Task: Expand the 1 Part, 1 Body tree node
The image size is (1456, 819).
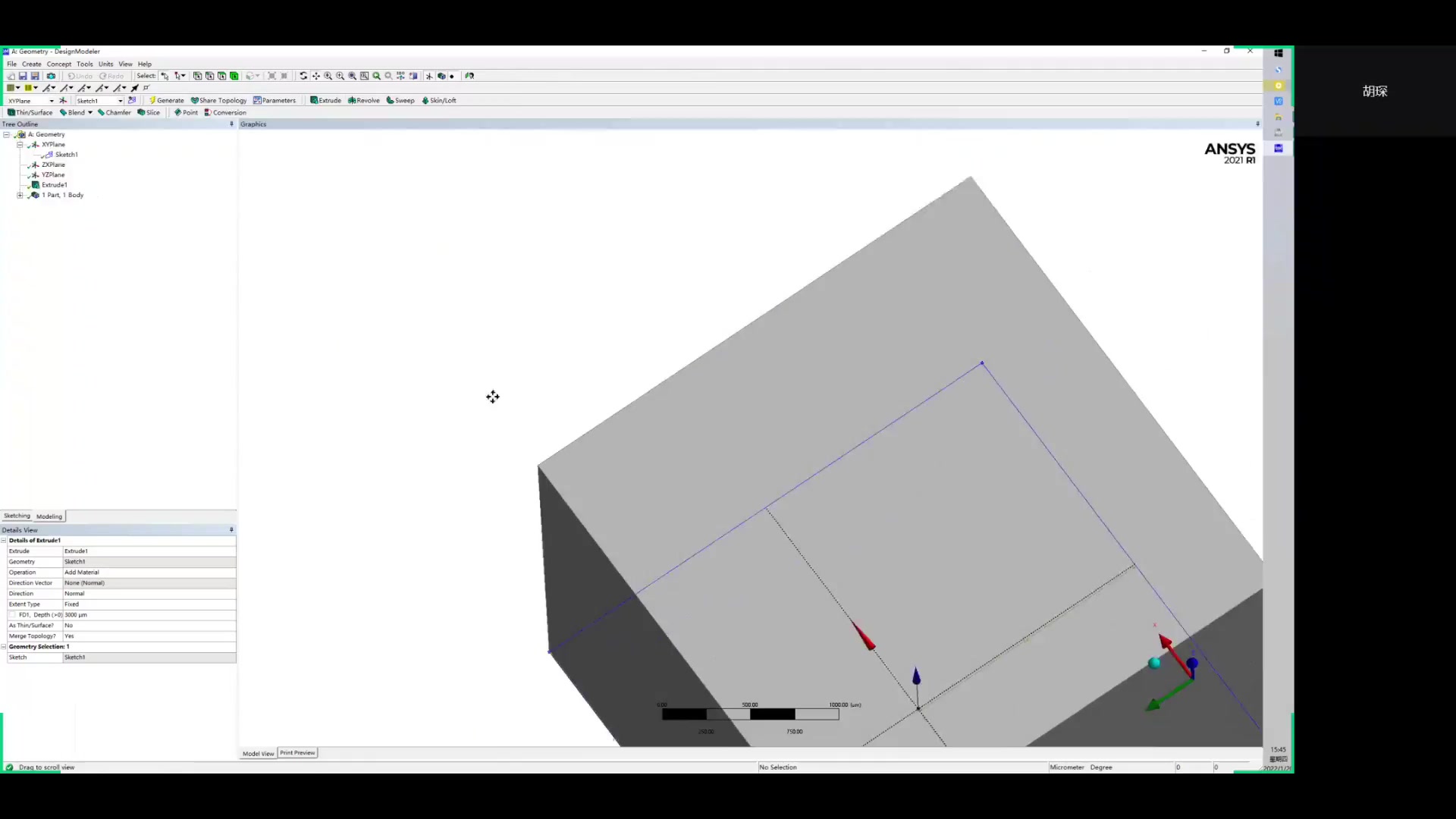Action: coord(20,195)
